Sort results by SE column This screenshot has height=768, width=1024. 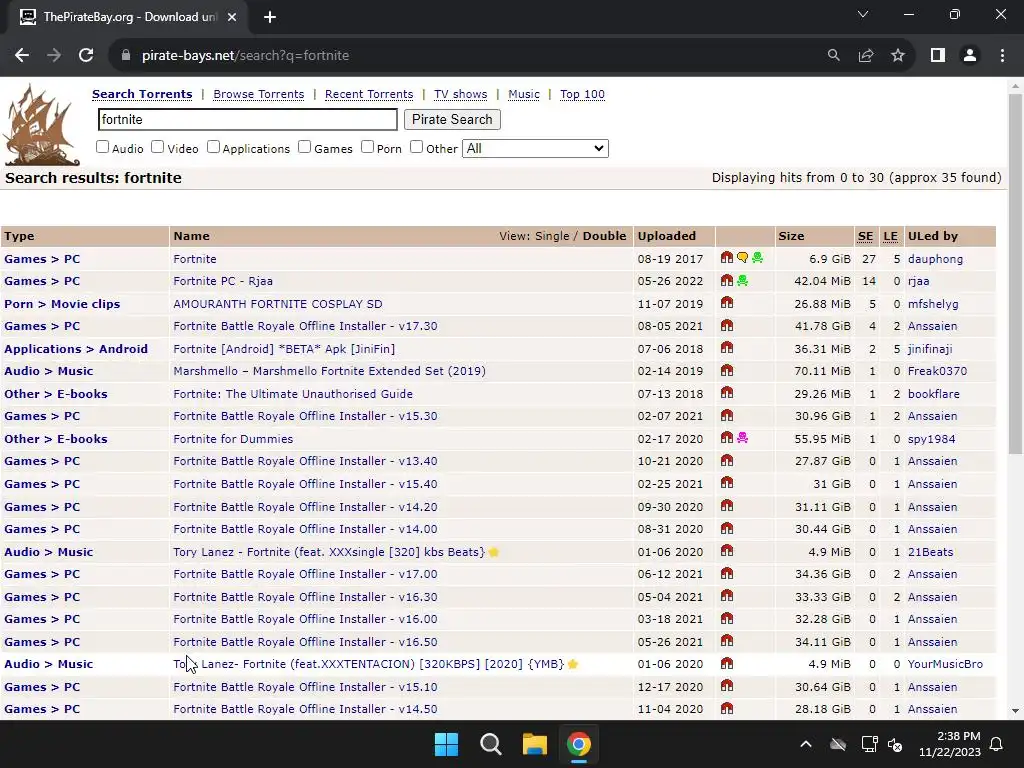[865, 236]
